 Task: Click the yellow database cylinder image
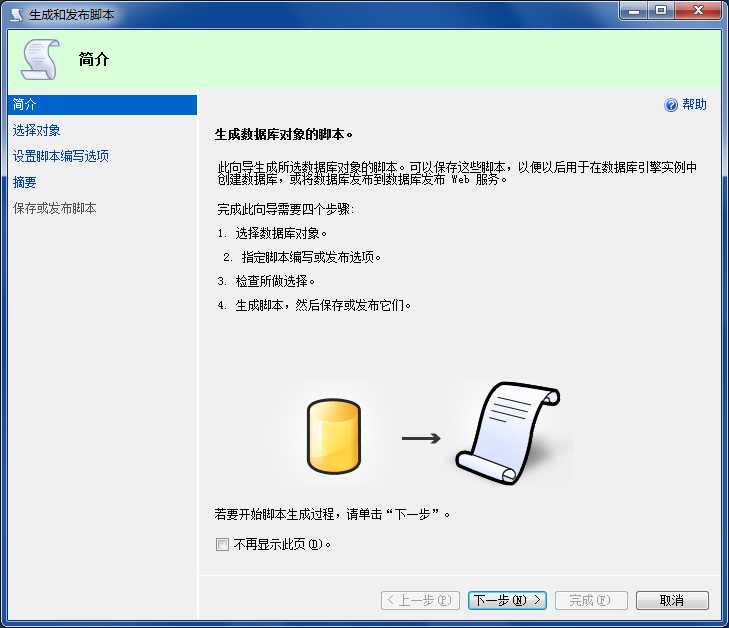(x=334, y=436)
